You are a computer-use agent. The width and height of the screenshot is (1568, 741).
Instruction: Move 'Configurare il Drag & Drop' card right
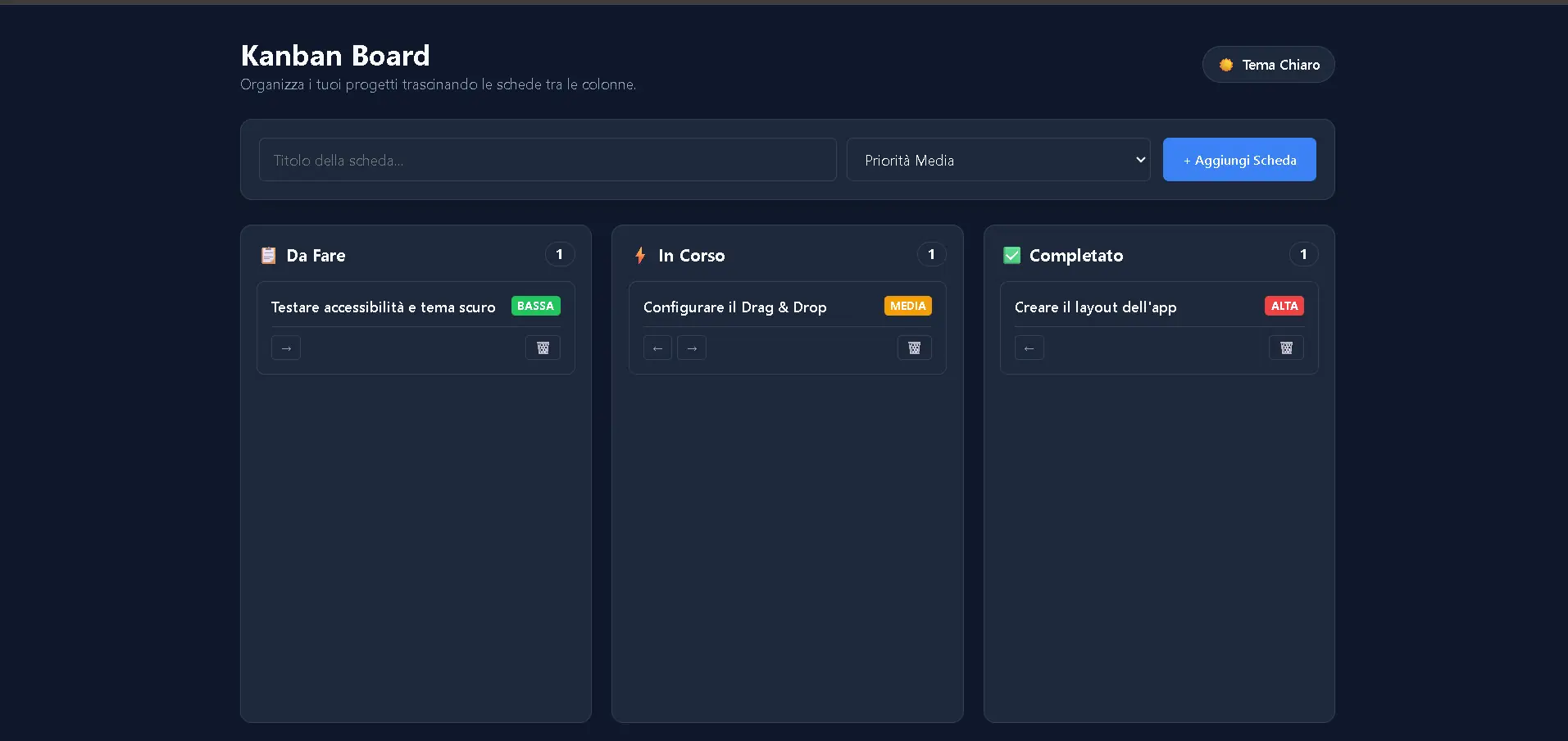tap(692, 348)
